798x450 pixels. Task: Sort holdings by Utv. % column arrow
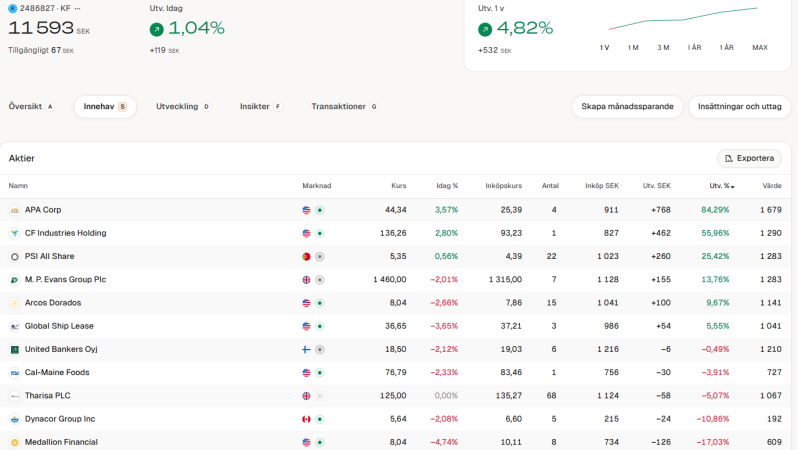733,186
